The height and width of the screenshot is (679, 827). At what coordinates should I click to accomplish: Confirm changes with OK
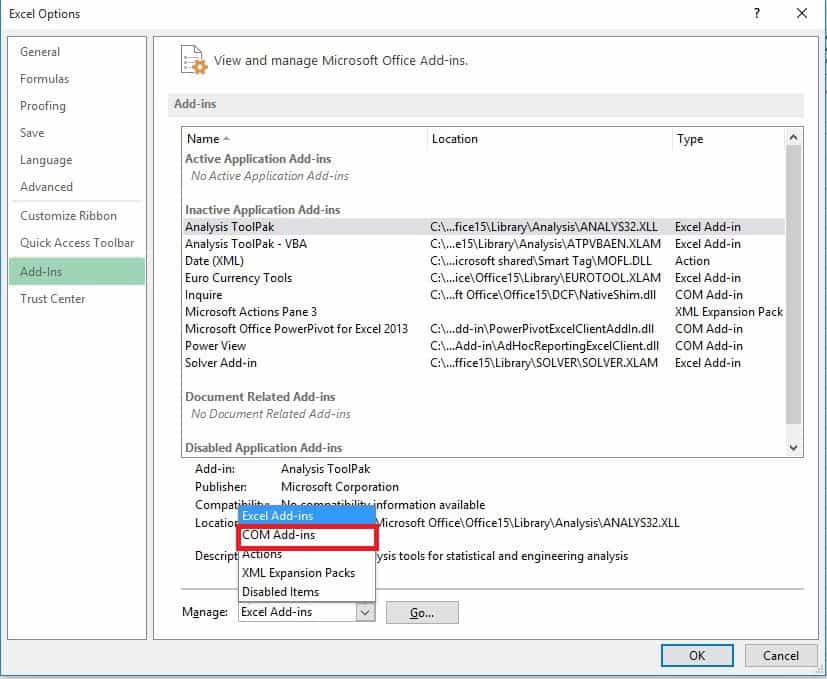(x=697, y=655)
